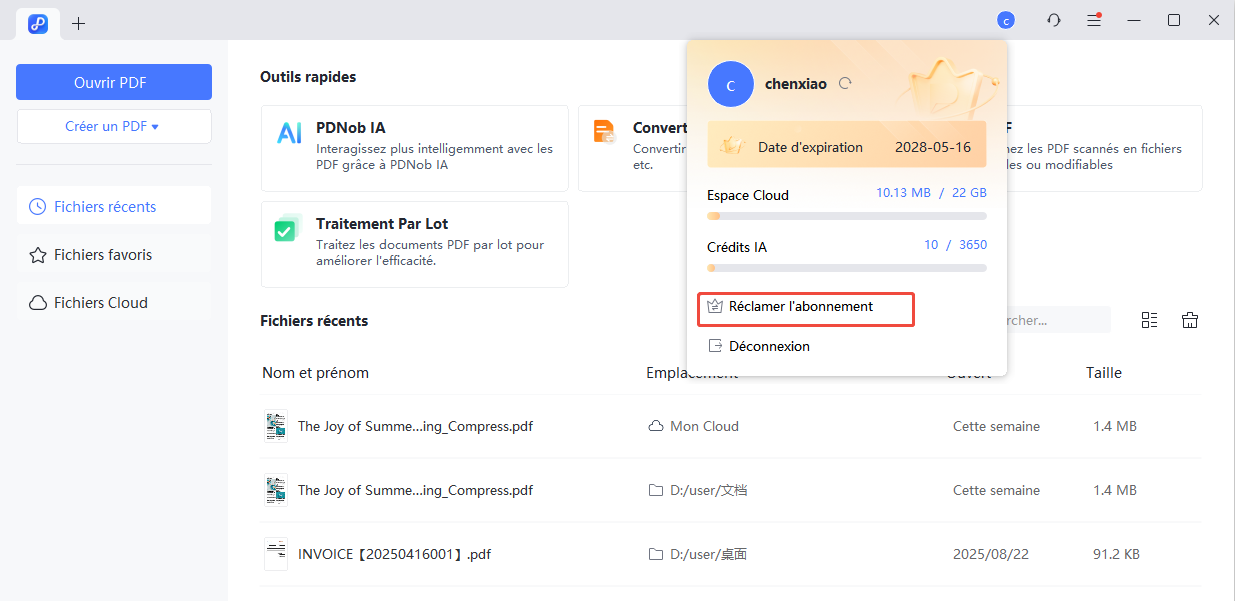Open Traitement Par Lot tool
Screen dimensions: 1235x601
[414, 244]
